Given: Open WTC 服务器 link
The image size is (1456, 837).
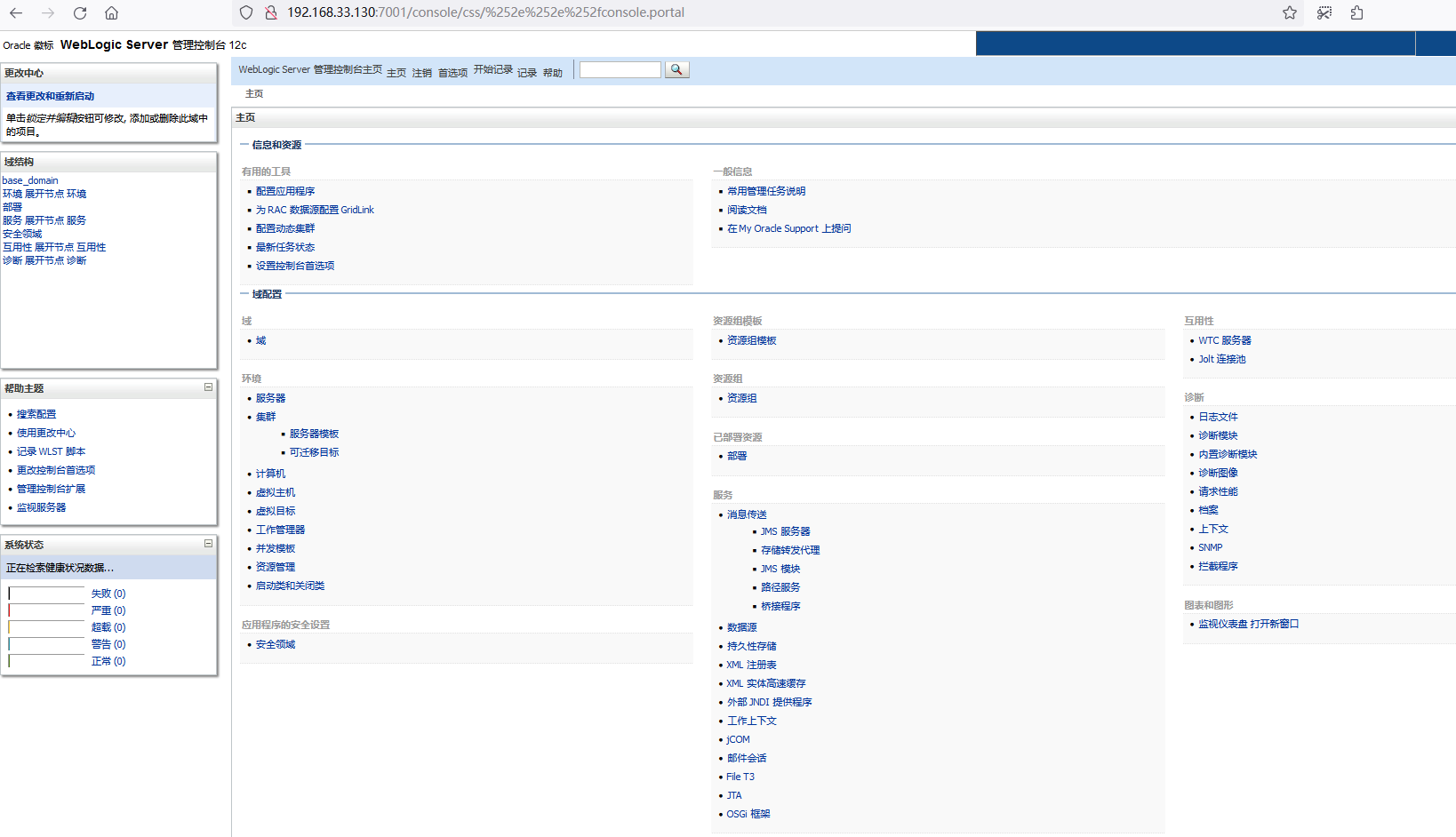Looking at the screenshot, I should tap(1225, 340).
